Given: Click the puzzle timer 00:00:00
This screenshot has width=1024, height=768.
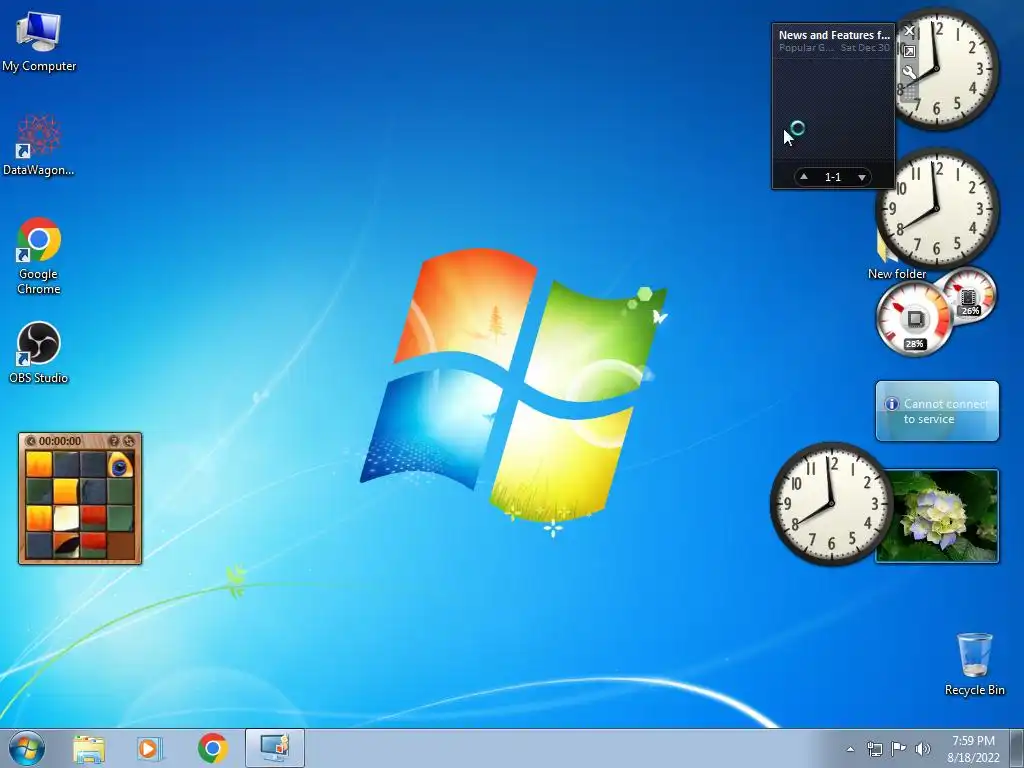Looking at the screenshot, I should tap(60, 441).
